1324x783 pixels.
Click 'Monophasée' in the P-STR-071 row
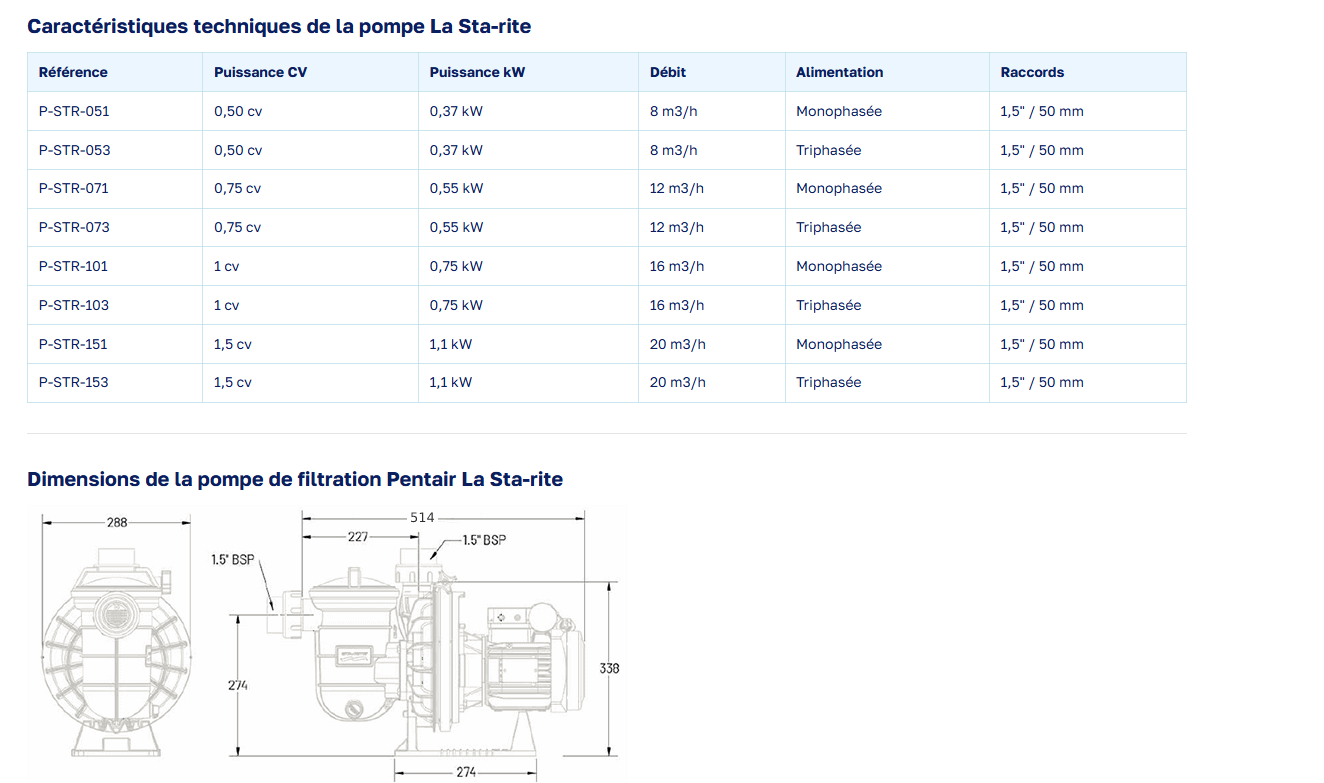pyautogui.click(x=839, y=188)
